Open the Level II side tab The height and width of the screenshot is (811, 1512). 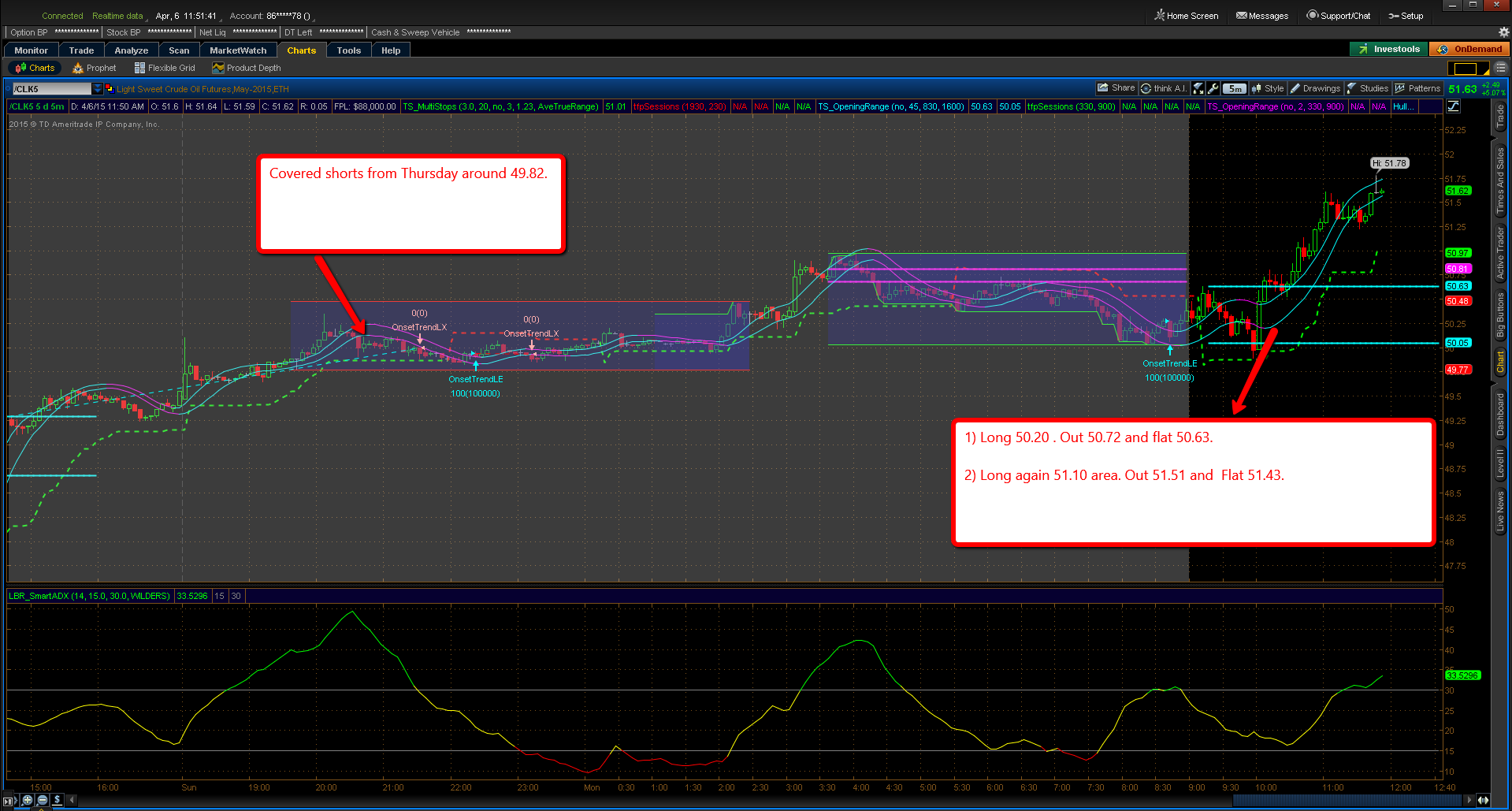[1499, 463]
